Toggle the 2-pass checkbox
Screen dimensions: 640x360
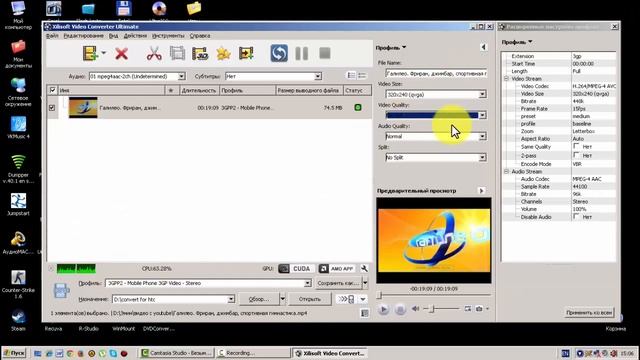click(x=576, y=155)
